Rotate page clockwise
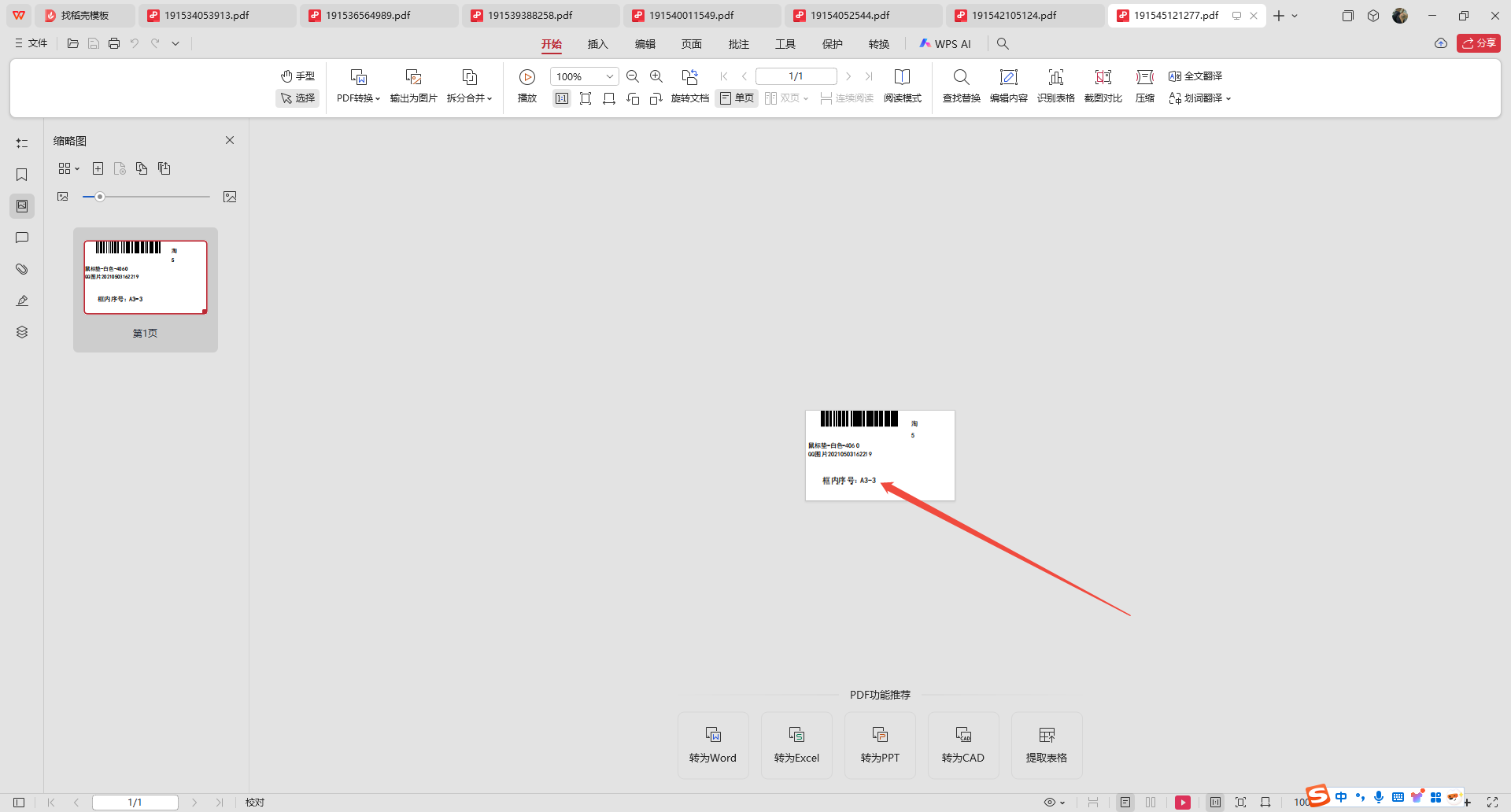1511x812 pixels. [x=656, y=98]
